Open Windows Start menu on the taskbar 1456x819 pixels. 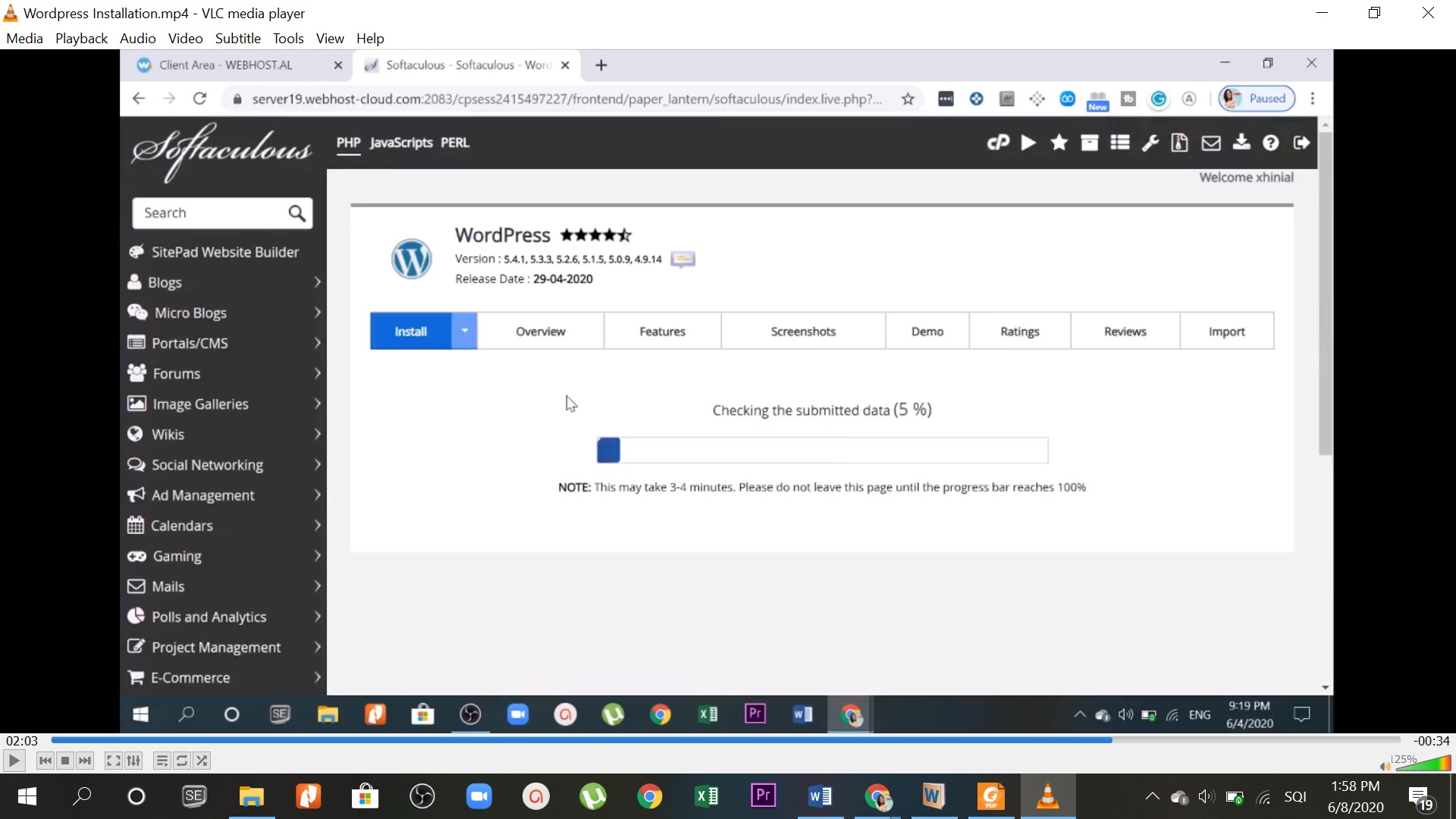coord(27,796)
